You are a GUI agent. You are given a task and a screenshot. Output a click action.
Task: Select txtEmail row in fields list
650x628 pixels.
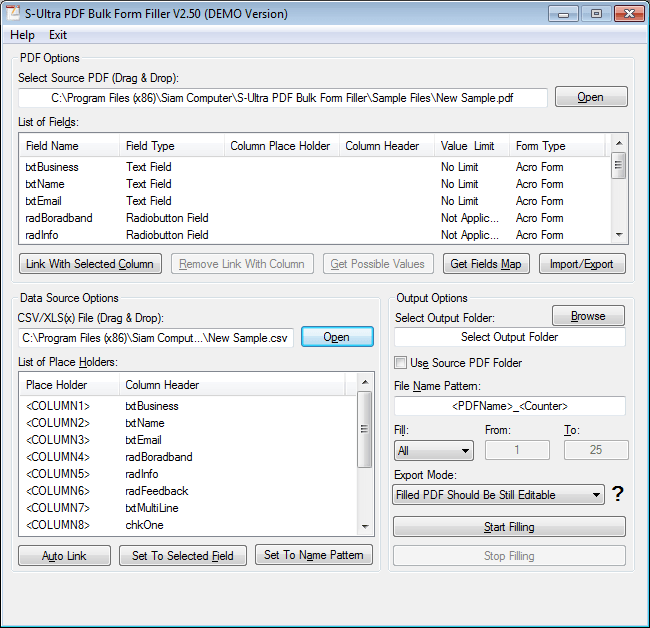point(43,201)
